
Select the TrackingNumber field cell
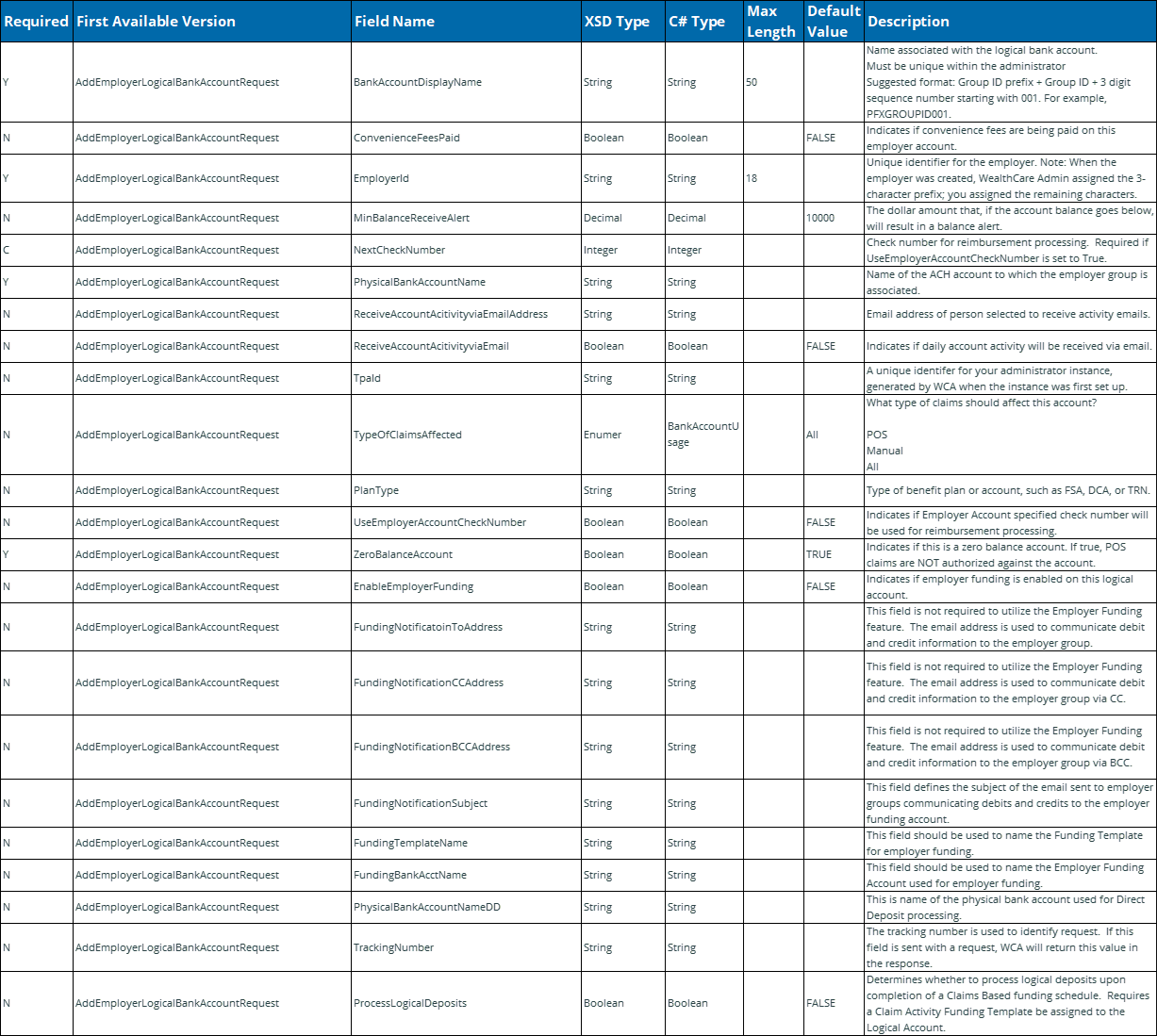coord(466,947)
